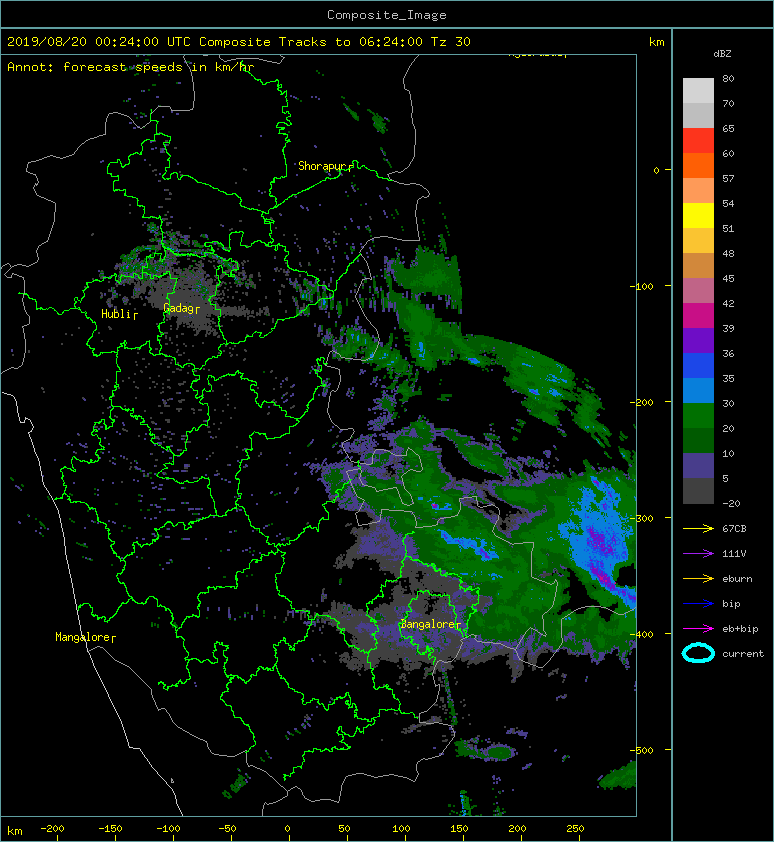Click the '250' x-axis tick label
774x842 pixels.
coord(575,829)
